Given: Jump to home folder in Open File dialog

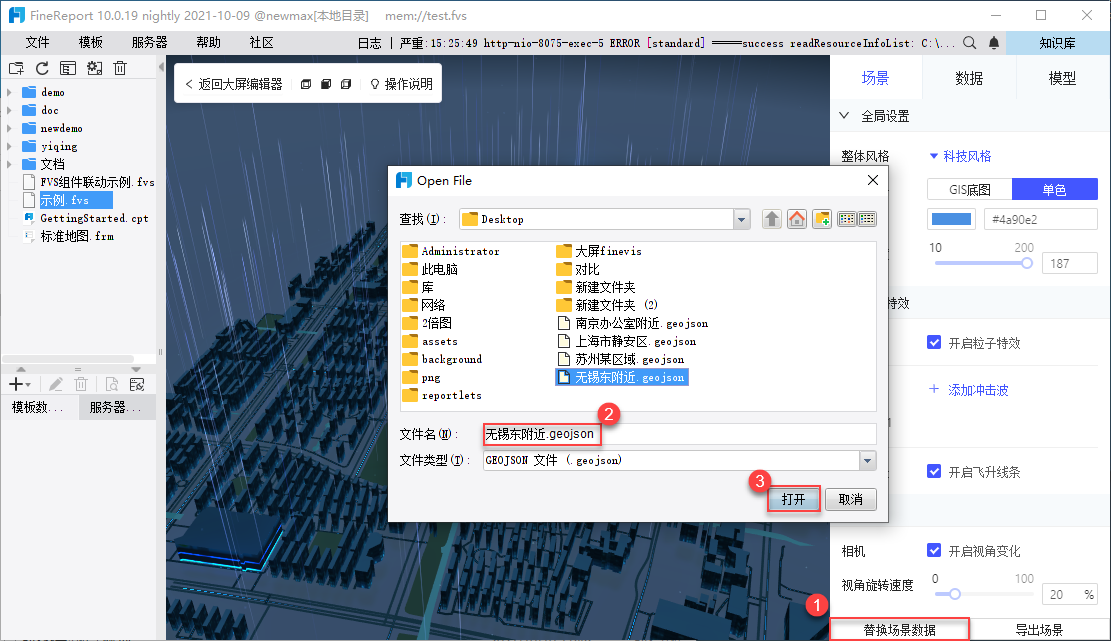Looking at the screenshot, I should 796,219.
